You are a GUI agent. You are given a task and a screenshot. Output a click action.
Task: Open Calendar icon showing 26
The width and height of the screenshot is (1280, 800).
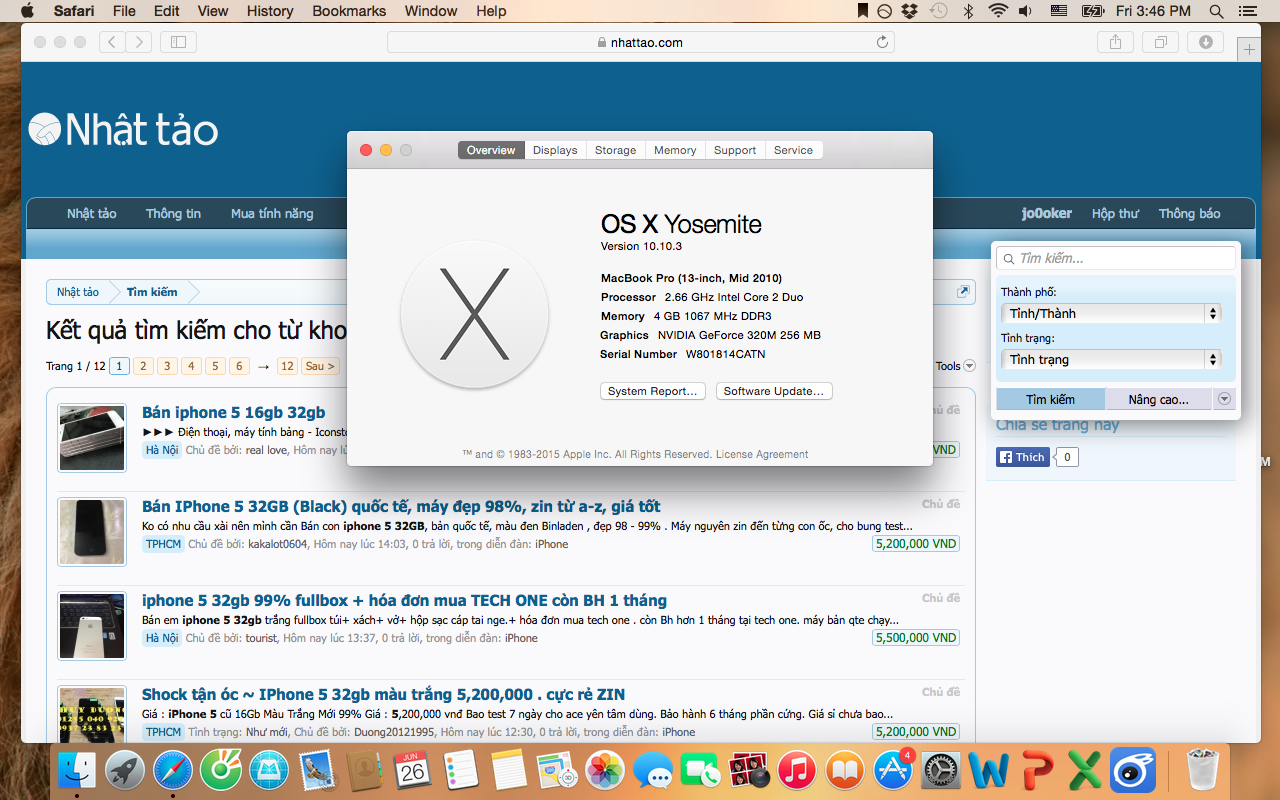click(x=413, y=770)
